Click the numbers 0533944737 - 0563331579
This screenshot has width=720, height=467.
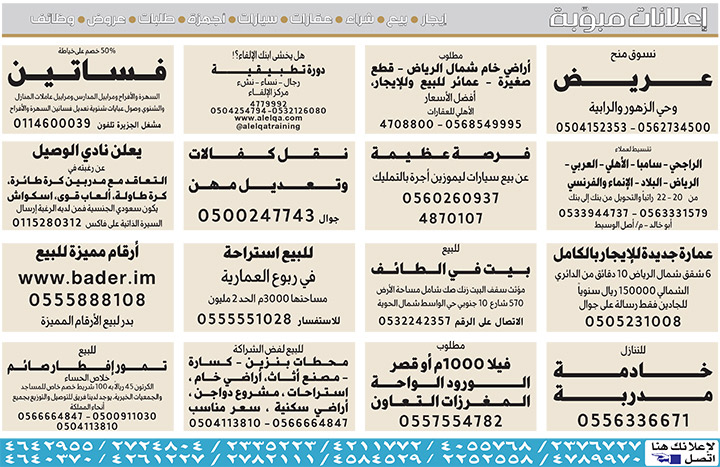[633, 213]
